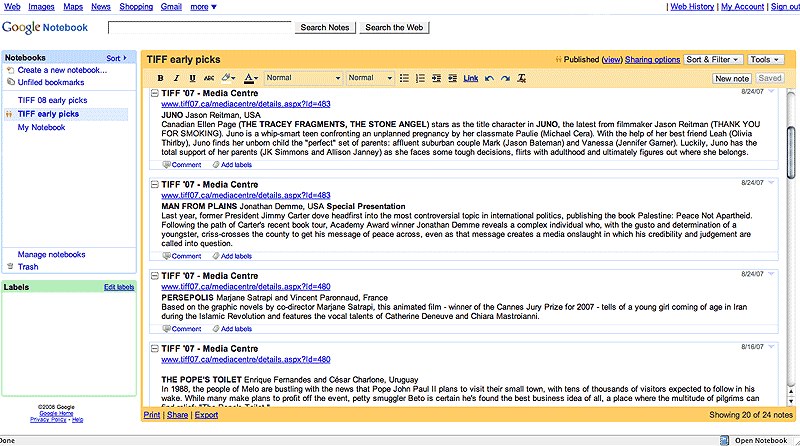Open the font style Normal dropdown

[x=303, y=78]
